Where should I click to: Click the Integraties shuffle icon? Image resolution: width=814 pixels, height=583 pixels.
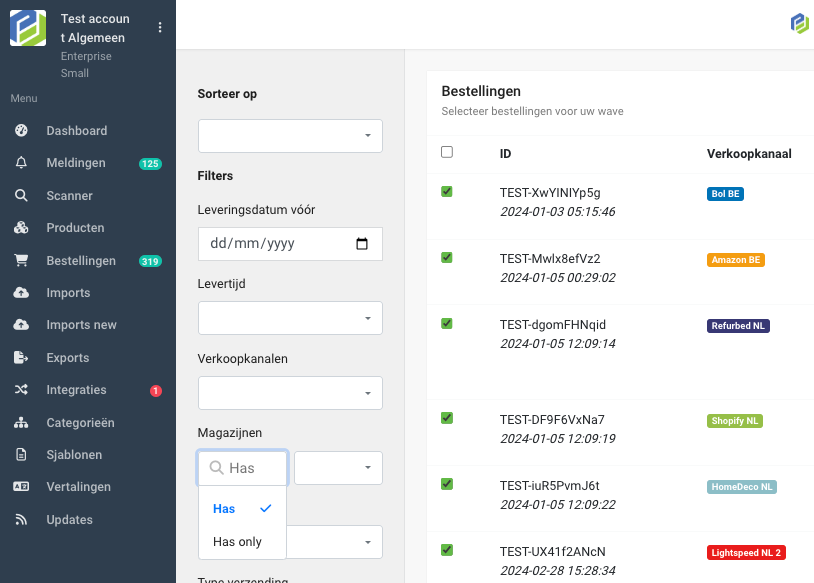(21, 390)
